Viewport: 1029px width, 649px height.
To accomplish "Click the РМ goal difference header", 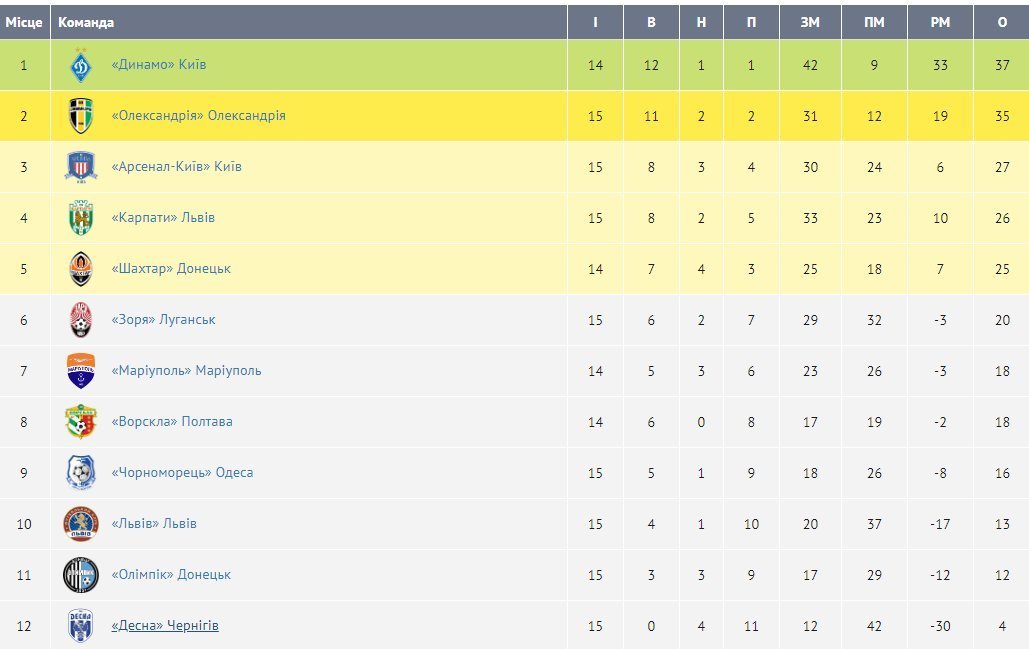I will click(940, 22).
